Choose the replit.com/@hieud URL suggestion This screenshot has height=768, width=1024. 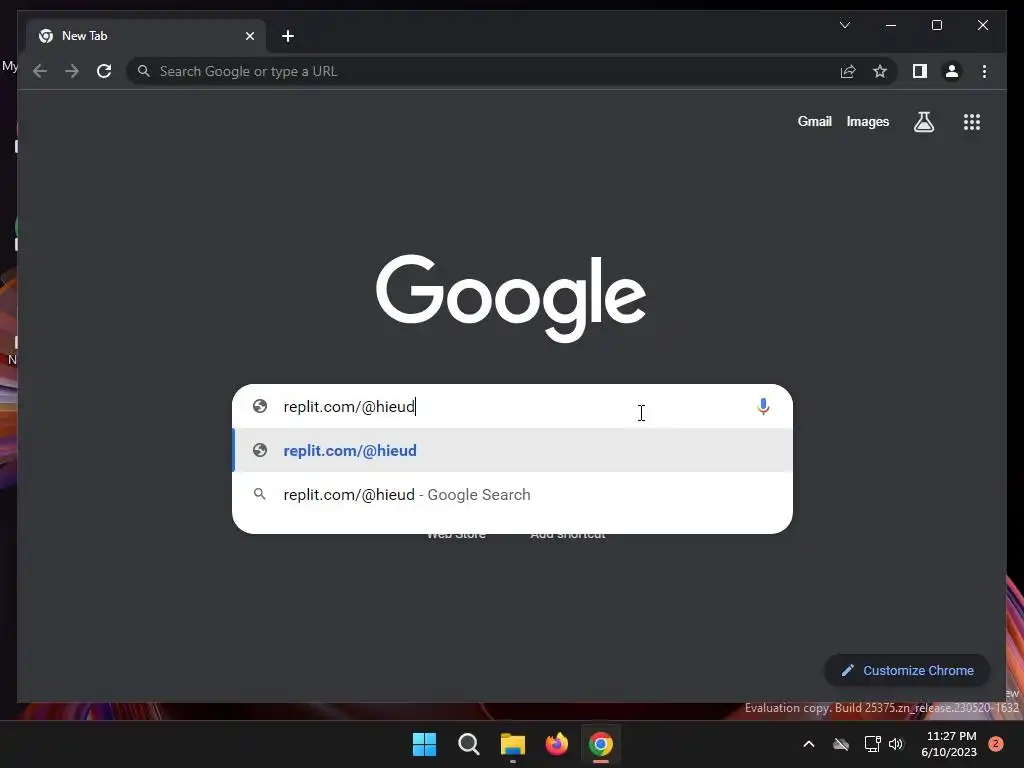(513, 451)
